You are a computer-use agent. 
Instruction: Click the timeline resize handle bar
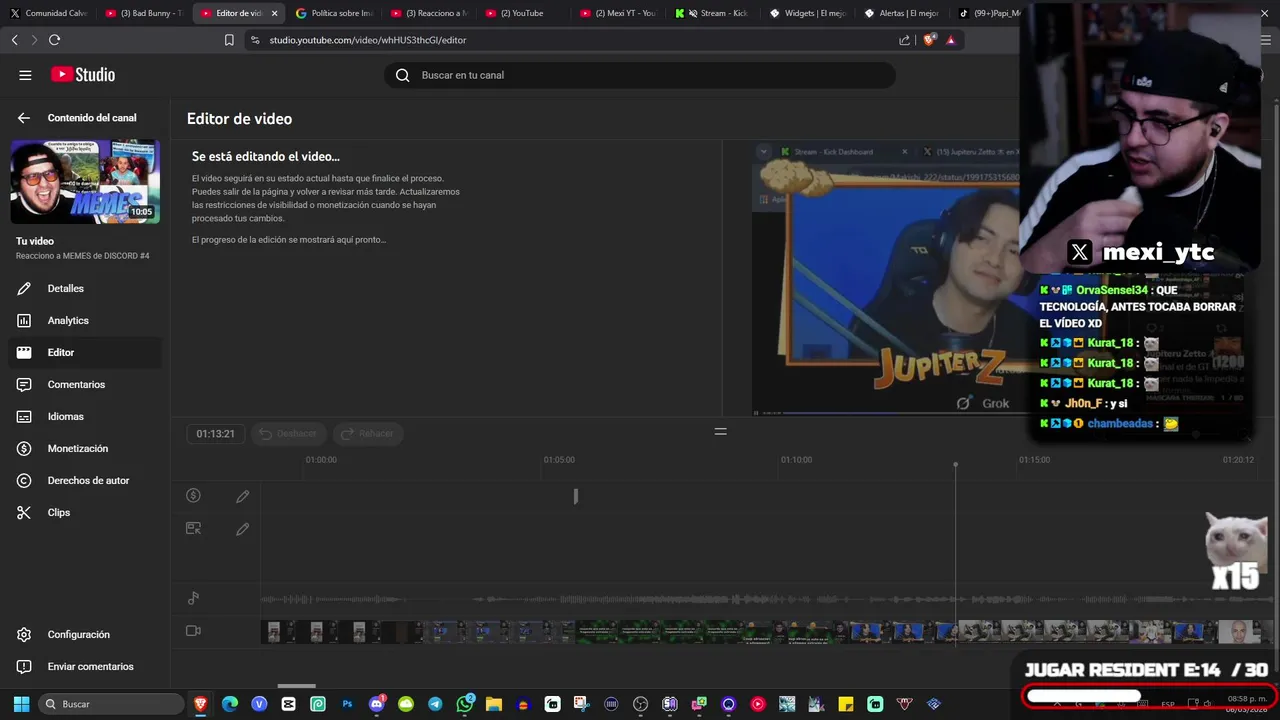coord(720,431)
